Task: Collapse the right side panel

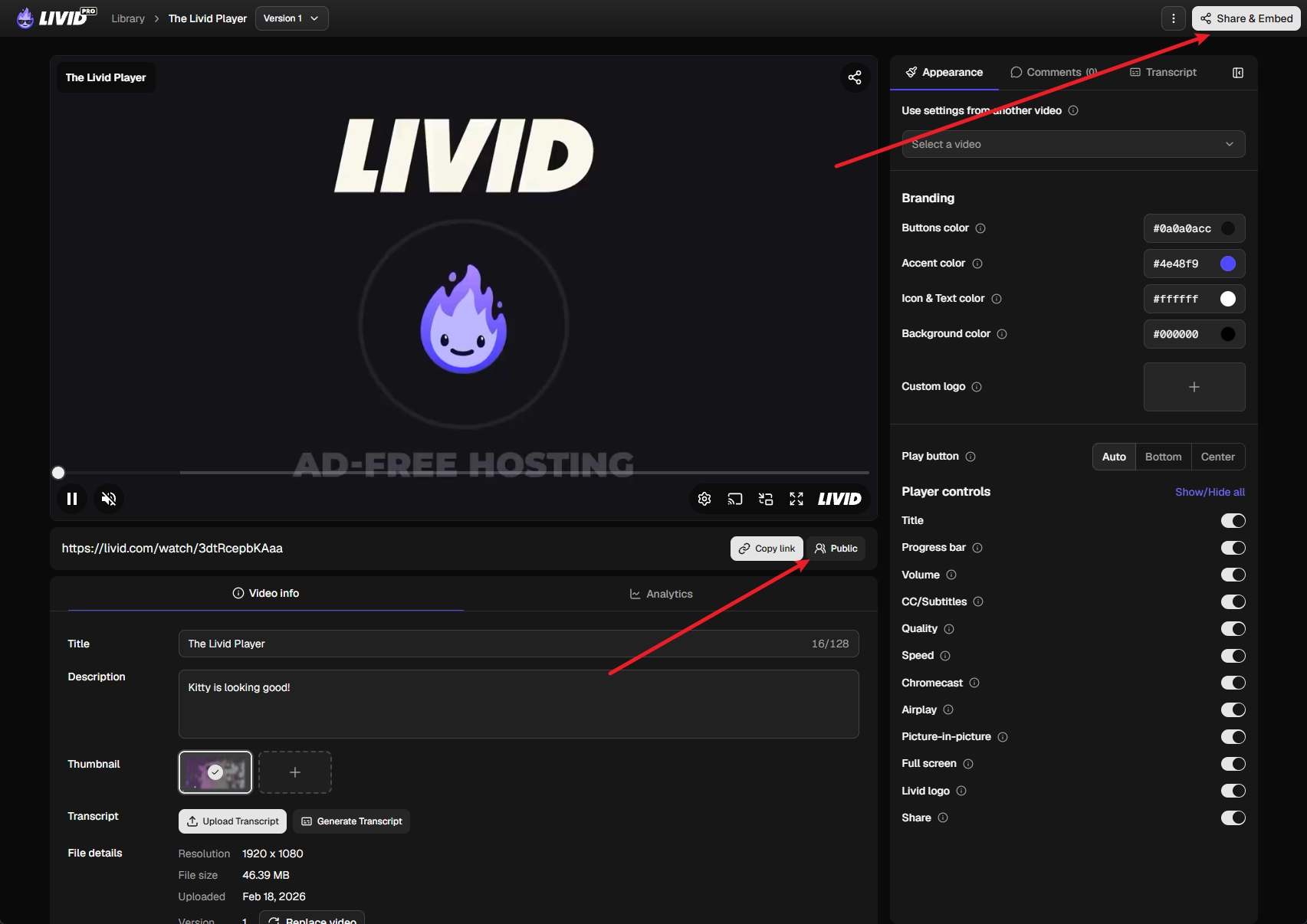Action: [x=1238, y=73]
